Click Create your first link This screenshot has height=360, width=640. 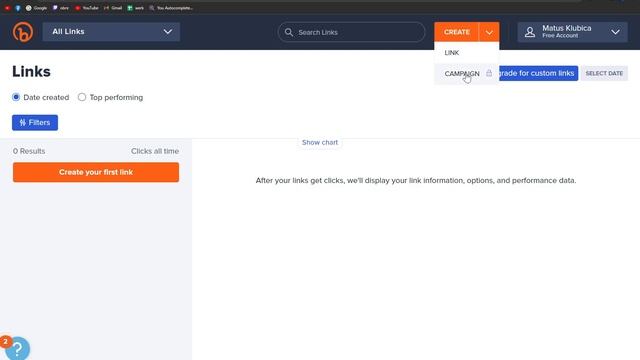pos(96,172)
